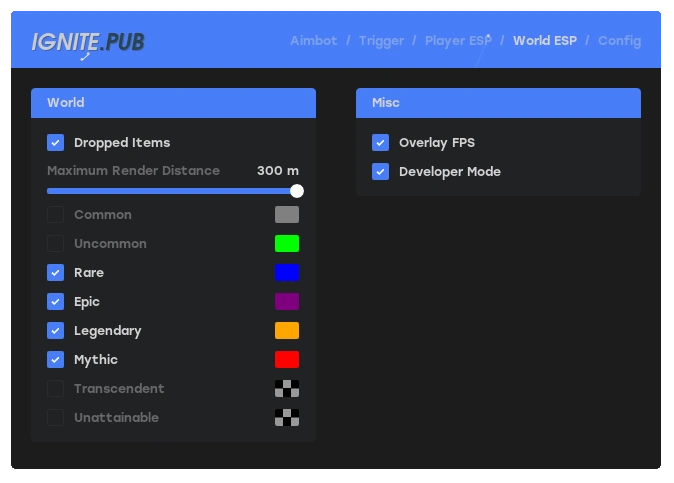Pick the green Uncommon color swatch
This screenshot has height=483, width=674.
pos(287,244)
